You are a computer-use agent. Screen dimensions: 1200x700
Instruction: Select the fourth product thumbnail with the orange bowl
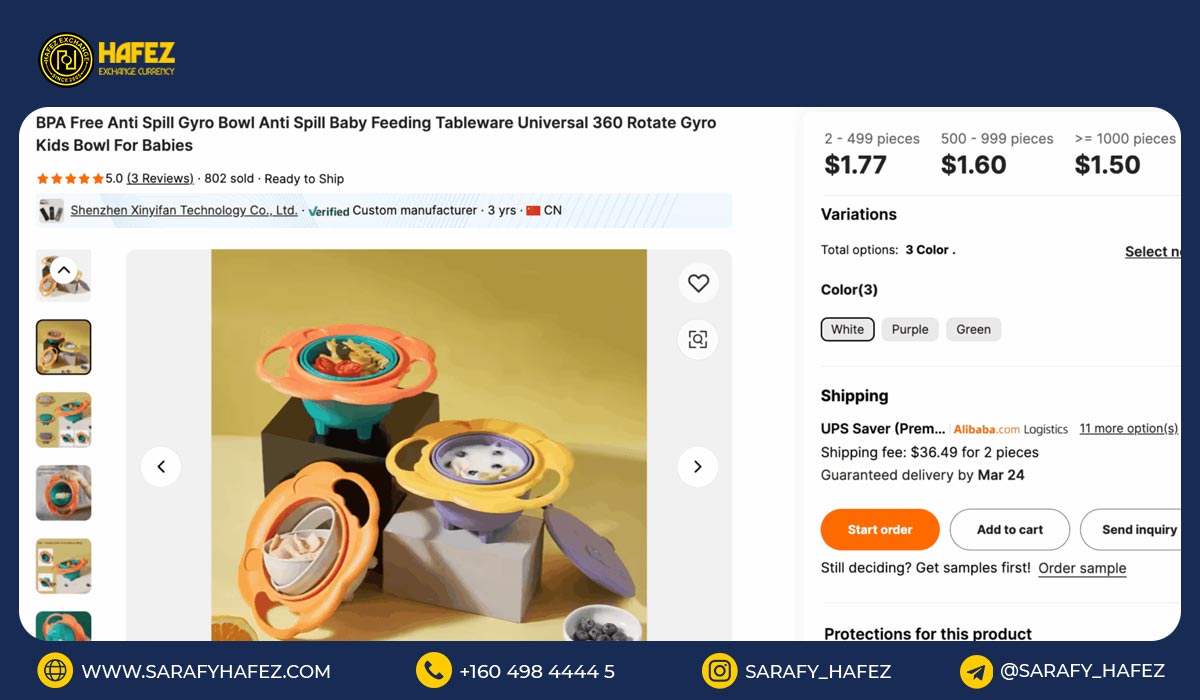tap(63, 492)
